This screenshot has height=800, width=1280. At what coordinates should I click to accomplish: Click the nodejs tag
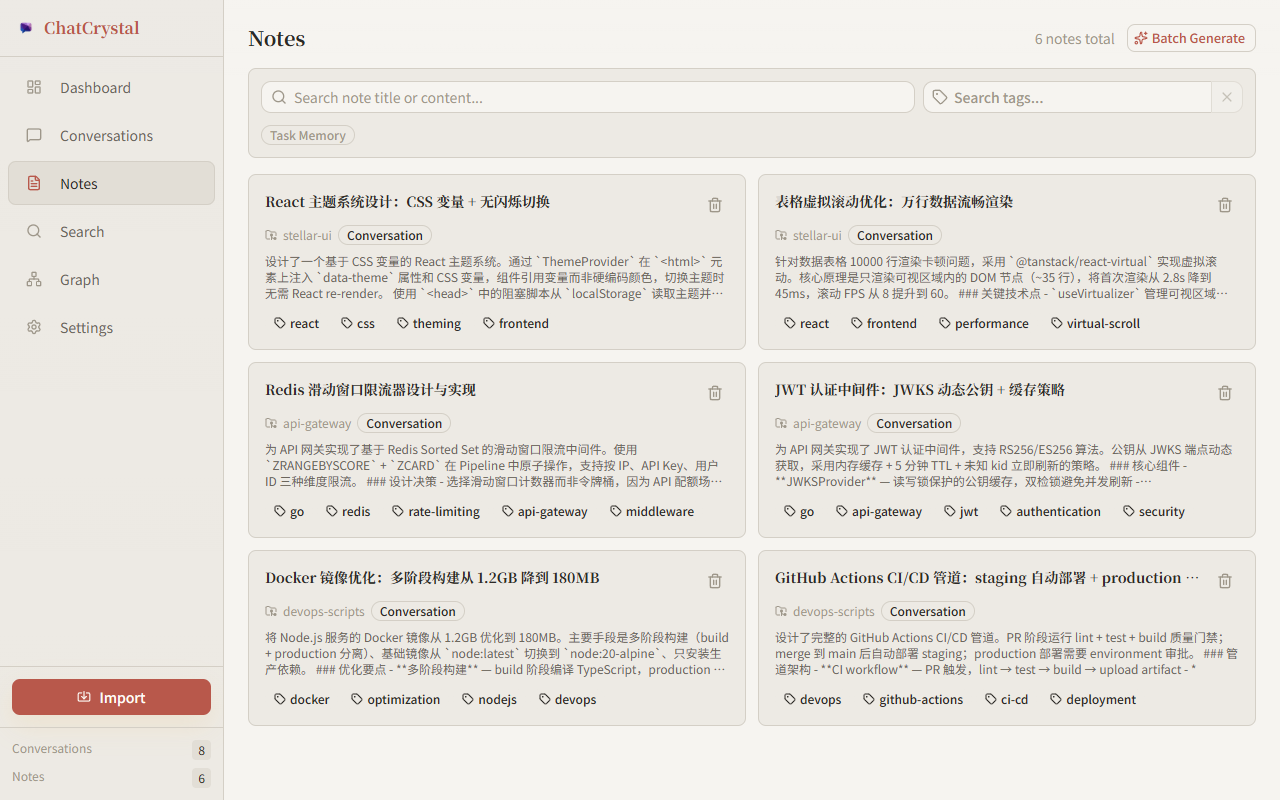click(x=490, y=699)
